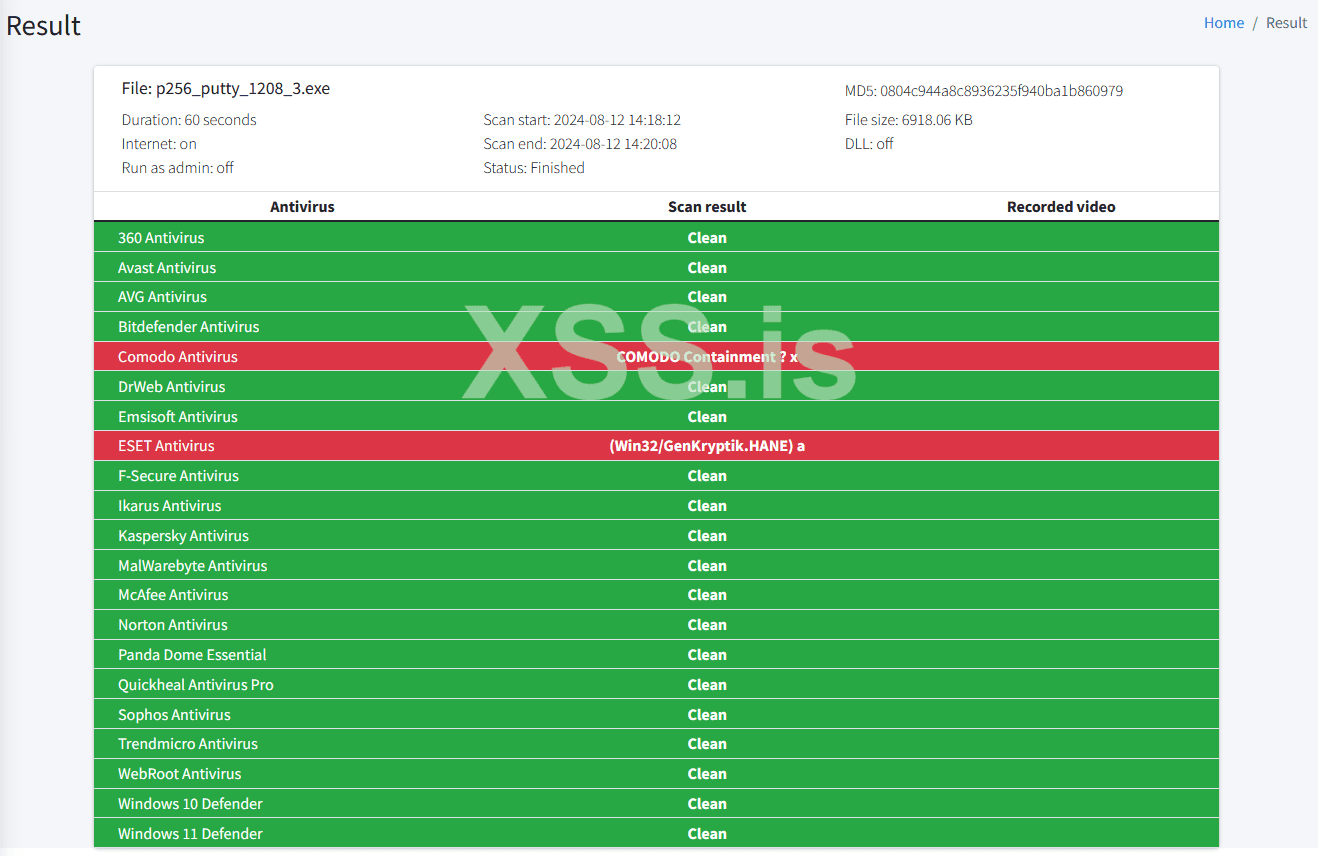Click the Clean result for 360 Antivirus
Image resolution: width=1318 pixels, height=856 pixels.
coord(707,238)
